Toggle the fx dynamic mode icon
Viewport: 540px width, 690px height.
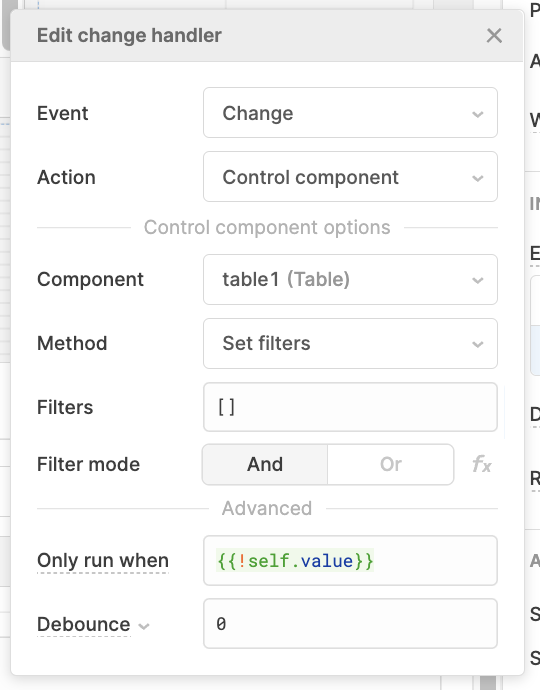[481, 464]
